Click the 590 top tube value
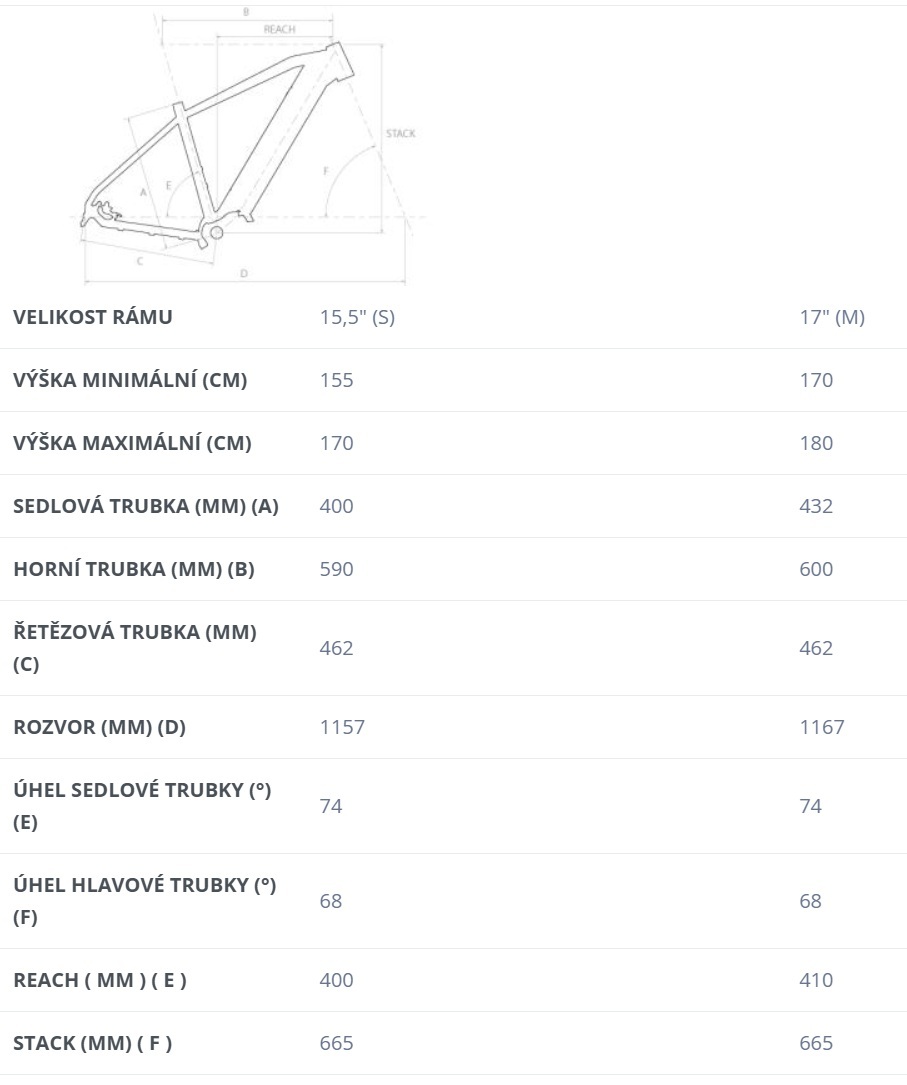The image size is (907, 1085). (x=336, y=569)
